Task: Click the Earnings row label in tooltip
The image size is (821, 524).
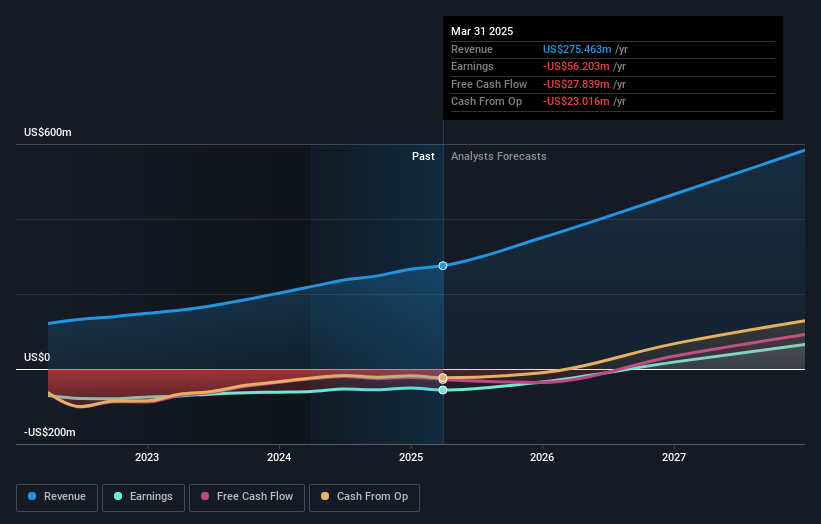Action: pos(472,66)
